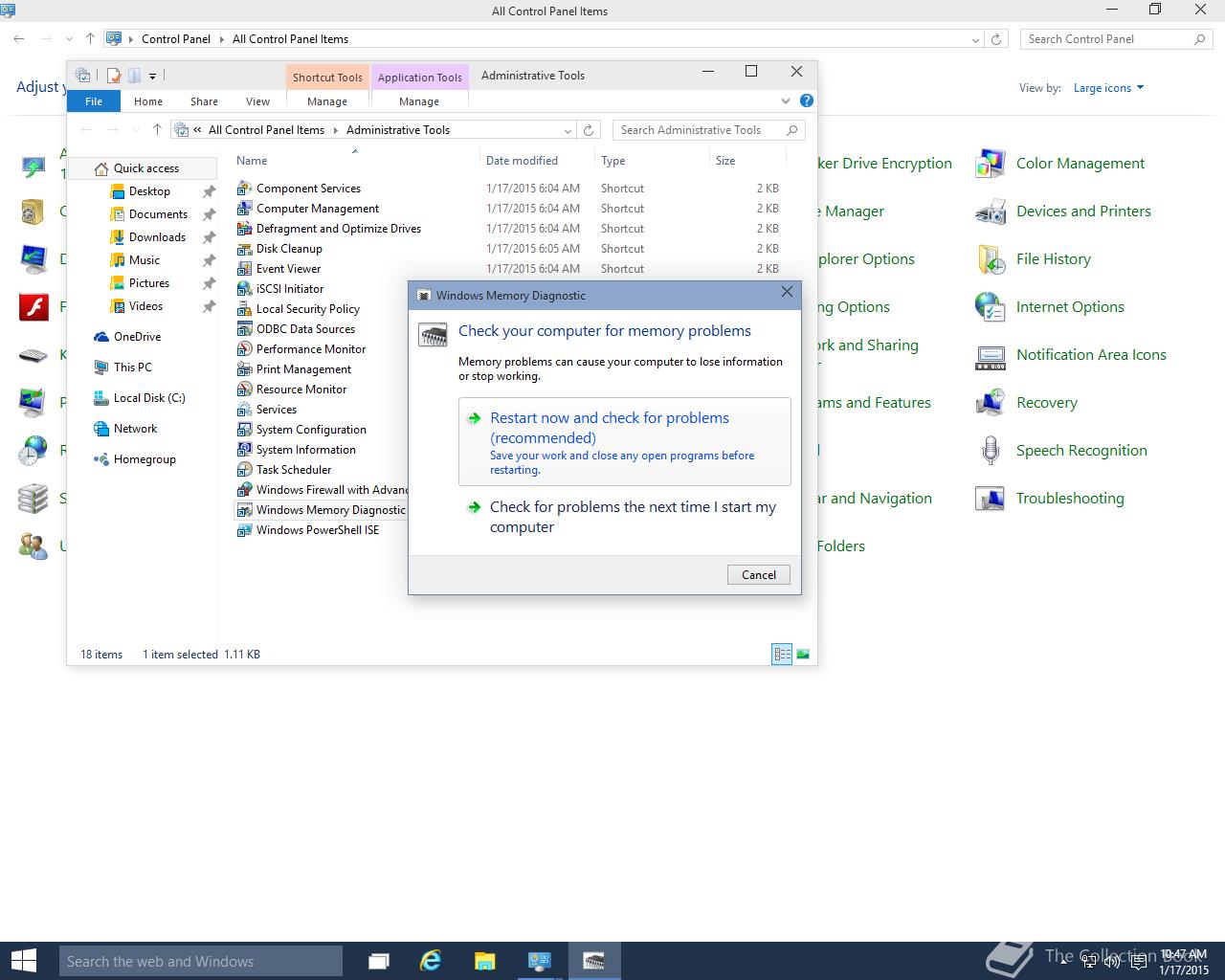Select OneDrive in navigation pane

[137, 337]
